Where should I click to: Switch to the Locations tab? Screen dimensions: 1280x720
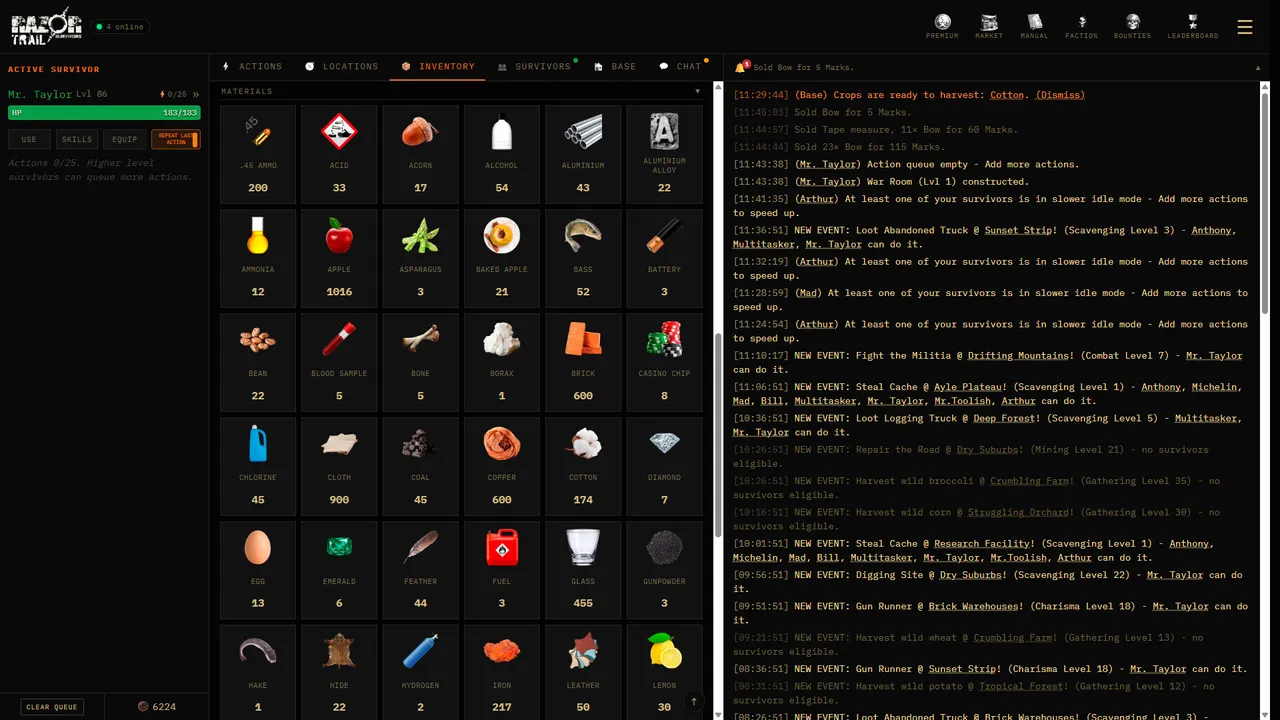point(342,67)
